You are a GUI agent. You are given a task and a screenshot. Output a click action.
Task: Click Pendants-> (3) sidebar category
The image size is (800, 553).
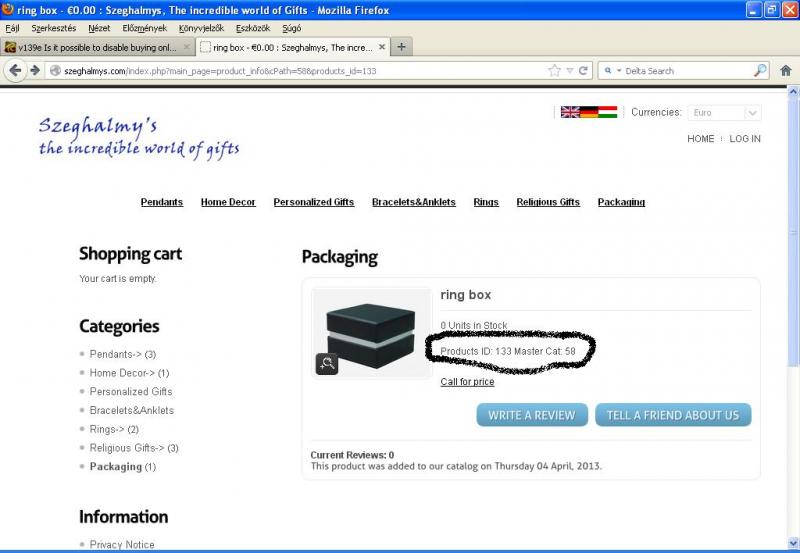coord(123,354)
